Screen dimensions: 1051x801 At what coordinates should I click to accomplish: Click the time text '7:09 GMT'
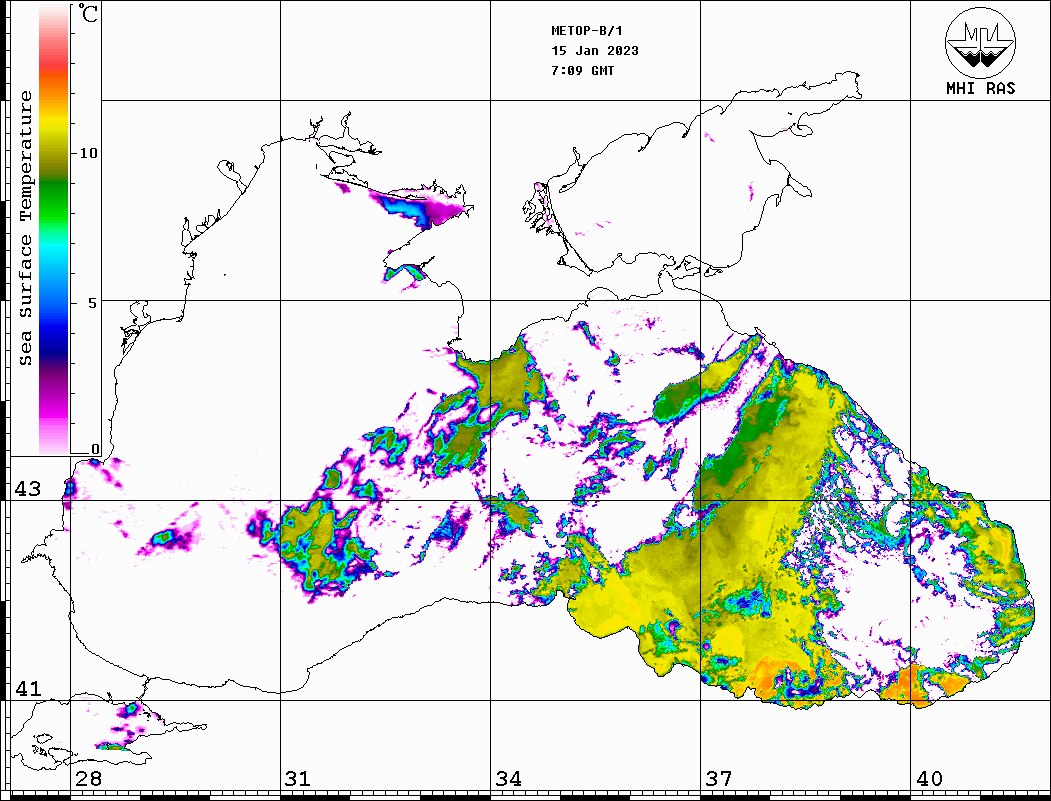coord(582,70)
